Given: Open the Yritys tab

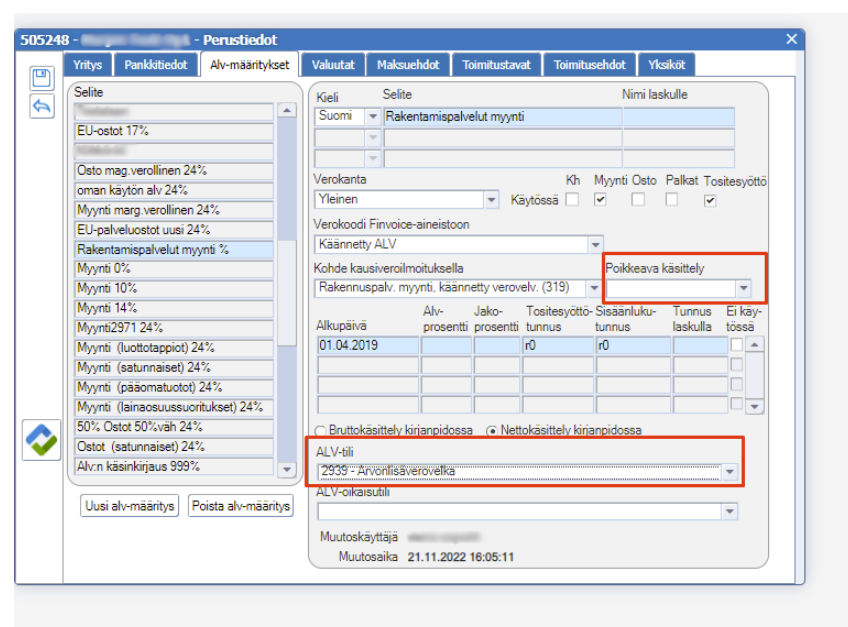Looking at the screenshot, I should (87, 65).
